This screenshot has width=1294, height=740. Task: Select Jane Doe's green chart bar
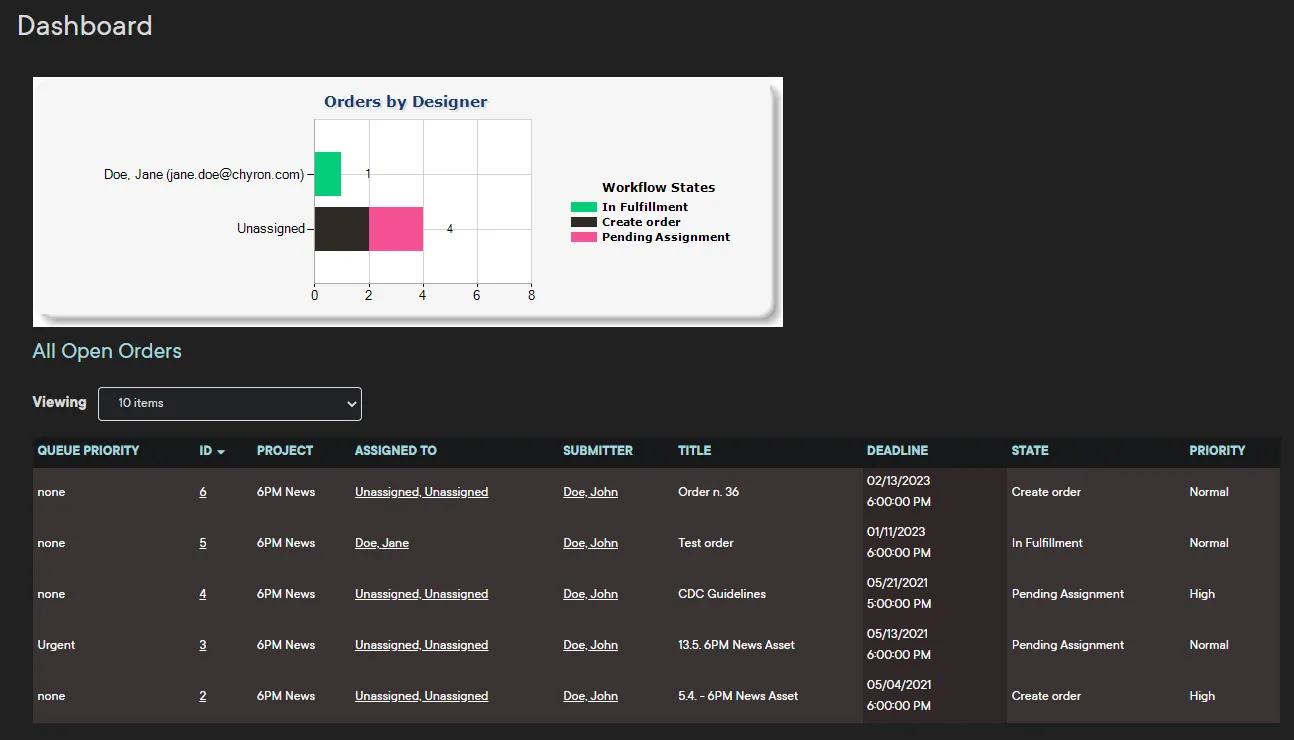pyautogui.click(x=328, y=174)
